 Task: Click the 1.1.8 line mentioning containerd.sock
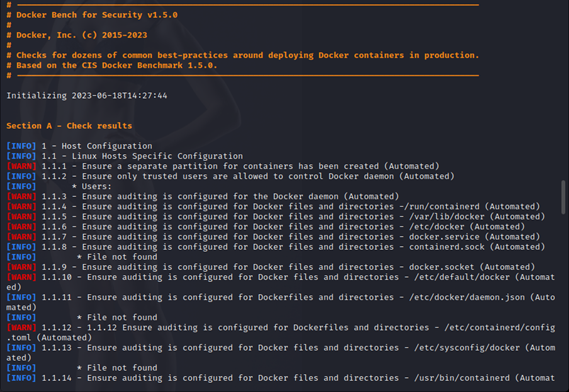[x=276, y=247]
